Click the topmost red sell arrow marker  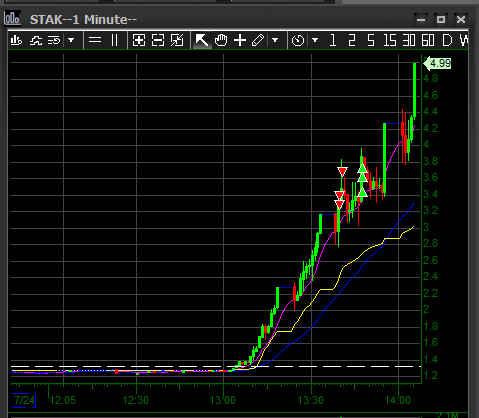point(342,171)
